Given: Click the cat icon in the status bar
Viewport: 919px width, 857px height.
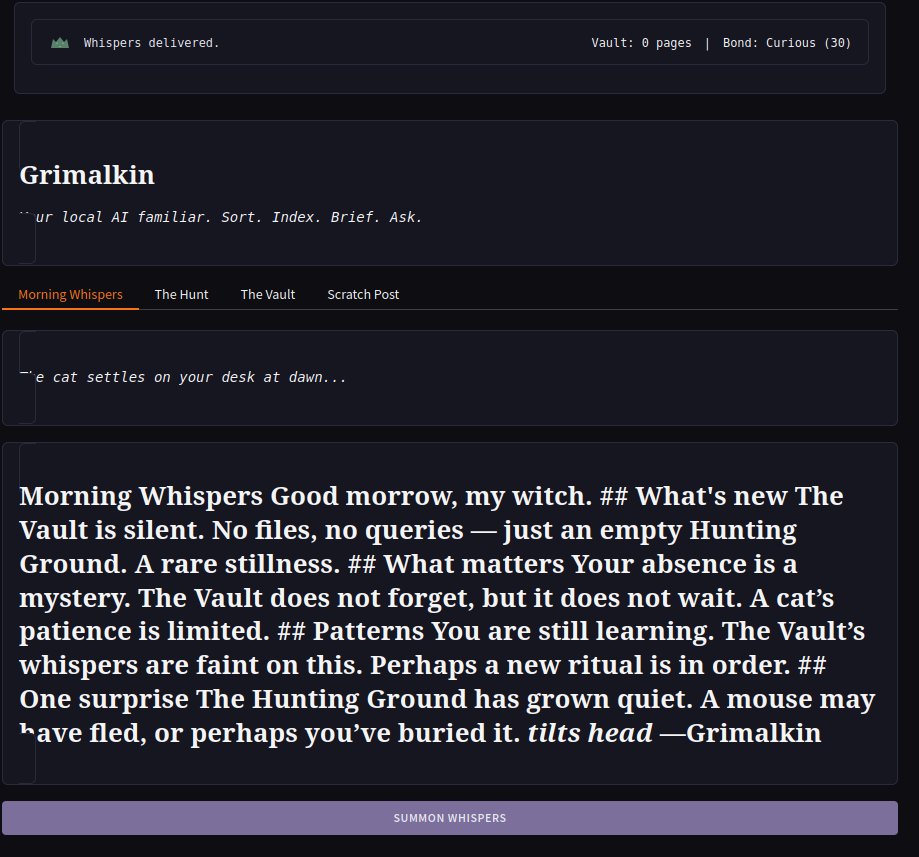Looking at the screenshot, I should click(60, 43).
